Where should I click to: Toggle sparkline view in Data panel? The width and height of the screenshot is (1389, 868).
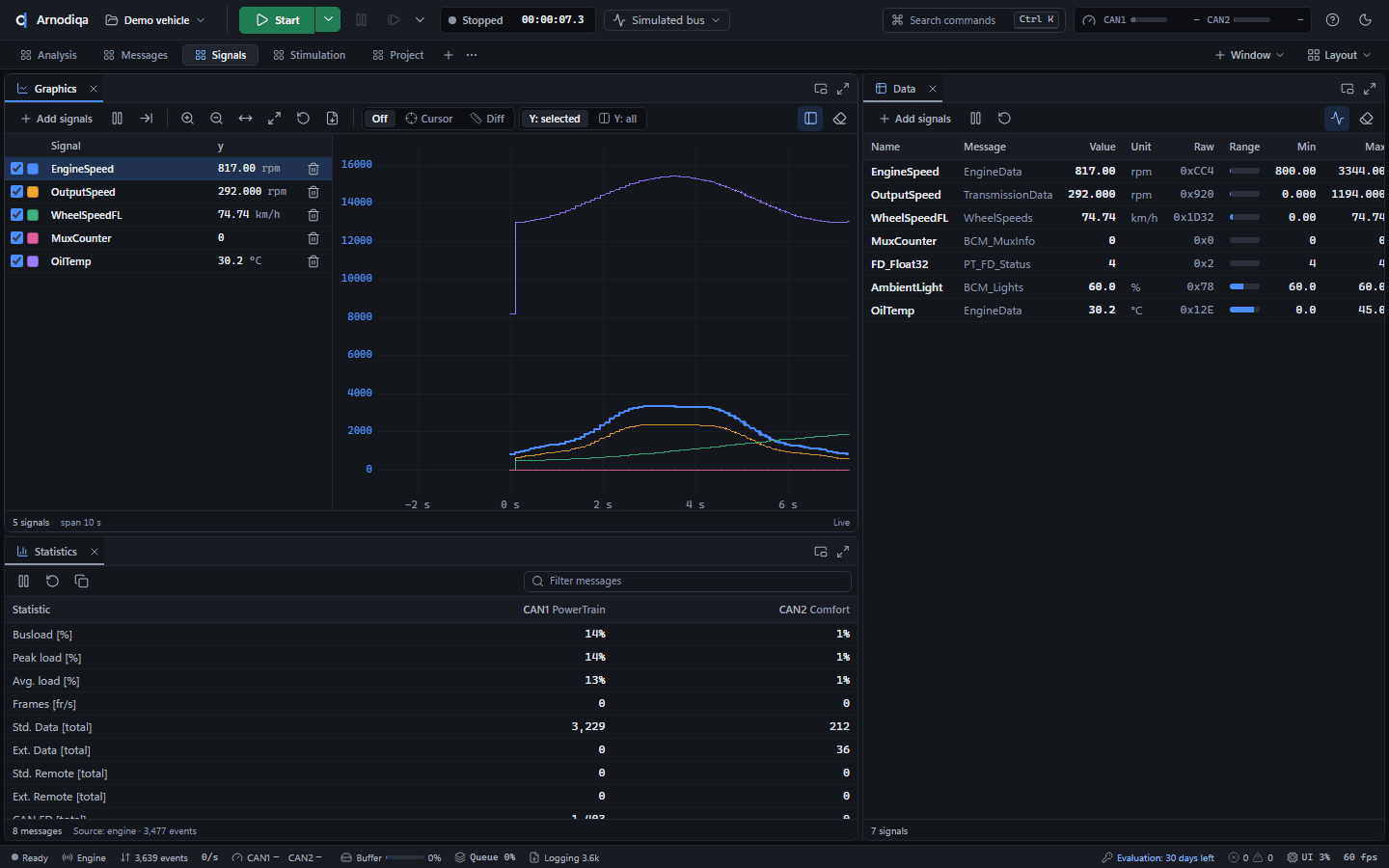click(x=1337, y=119)
